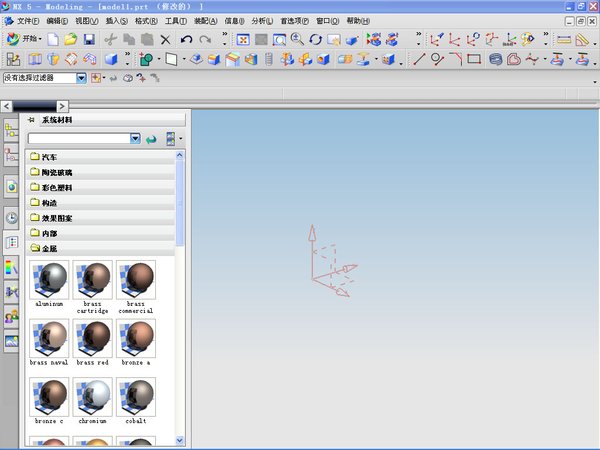The image size is (600, 450).
Task: Open the materials search combo dropdown arrow
Action: tap(135, 139)
